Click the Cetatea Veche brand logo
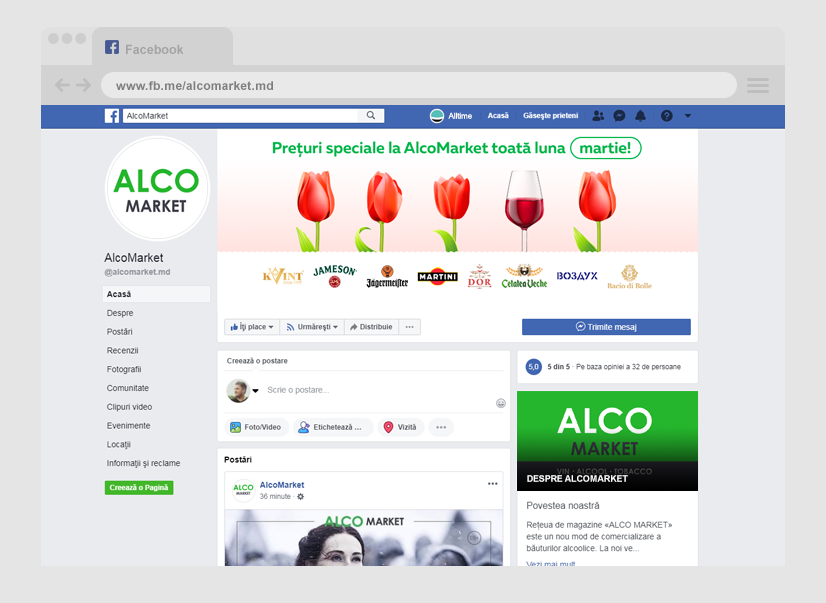Viewport: 826px width, 603px height. coord(524,276)
